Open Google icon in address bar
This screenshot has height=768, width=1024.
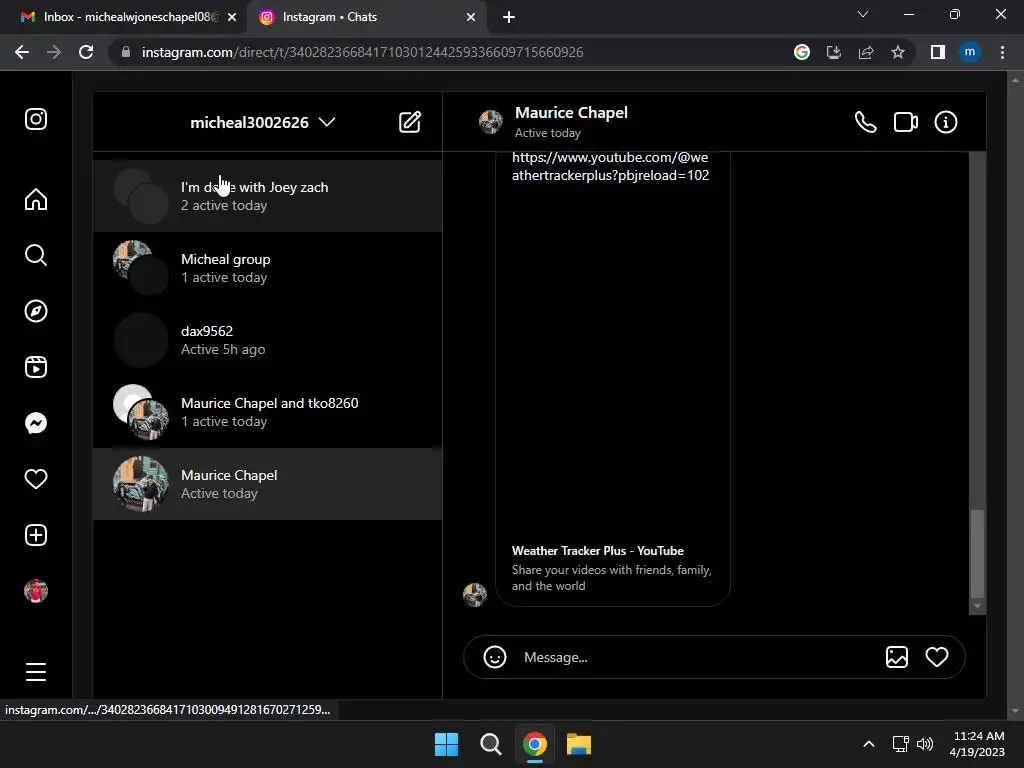pyautogui.click(x=801, y=52)
